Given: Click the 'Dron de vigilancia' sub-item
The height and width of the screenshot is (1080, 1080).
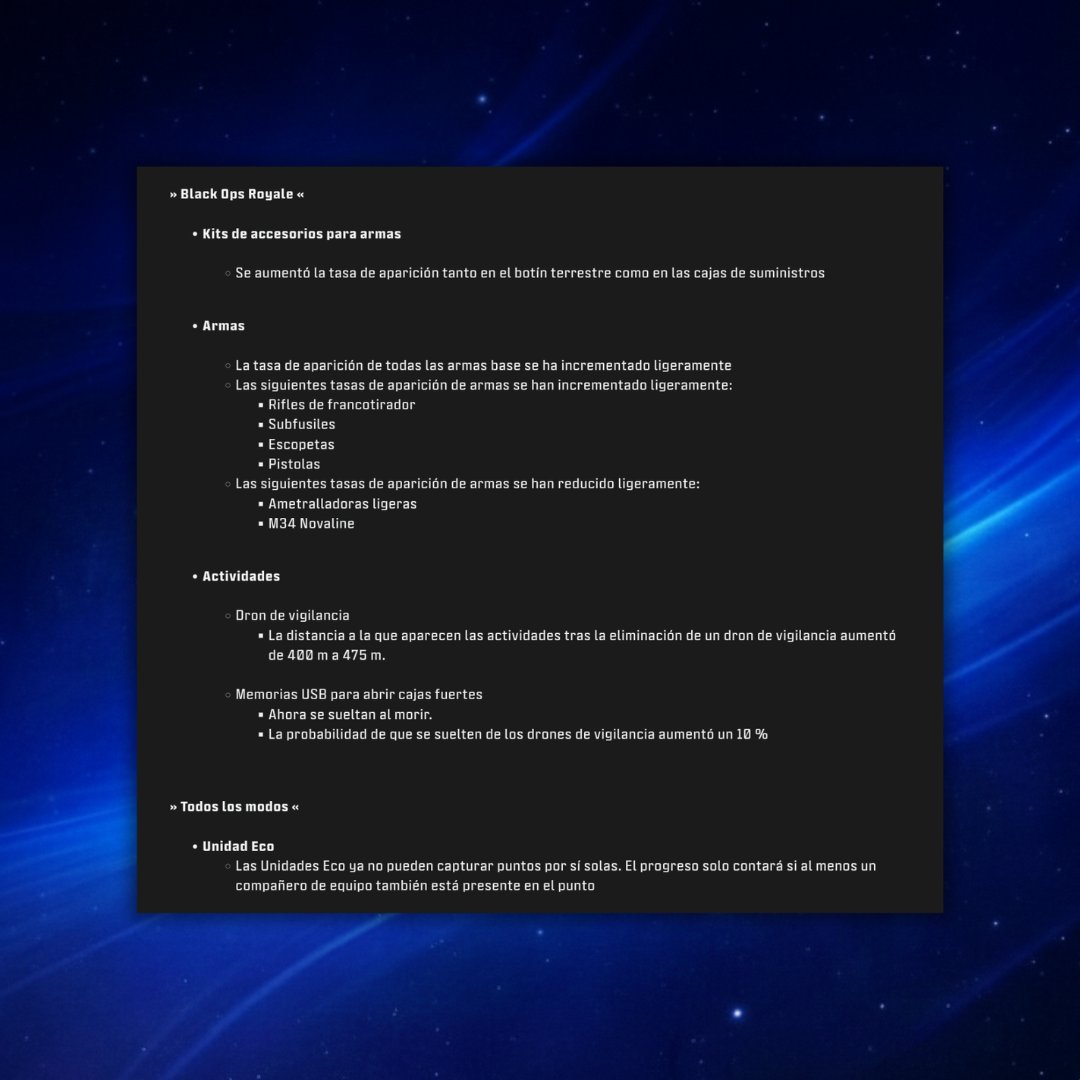Looking at the screenshot, I should point(292,616).
